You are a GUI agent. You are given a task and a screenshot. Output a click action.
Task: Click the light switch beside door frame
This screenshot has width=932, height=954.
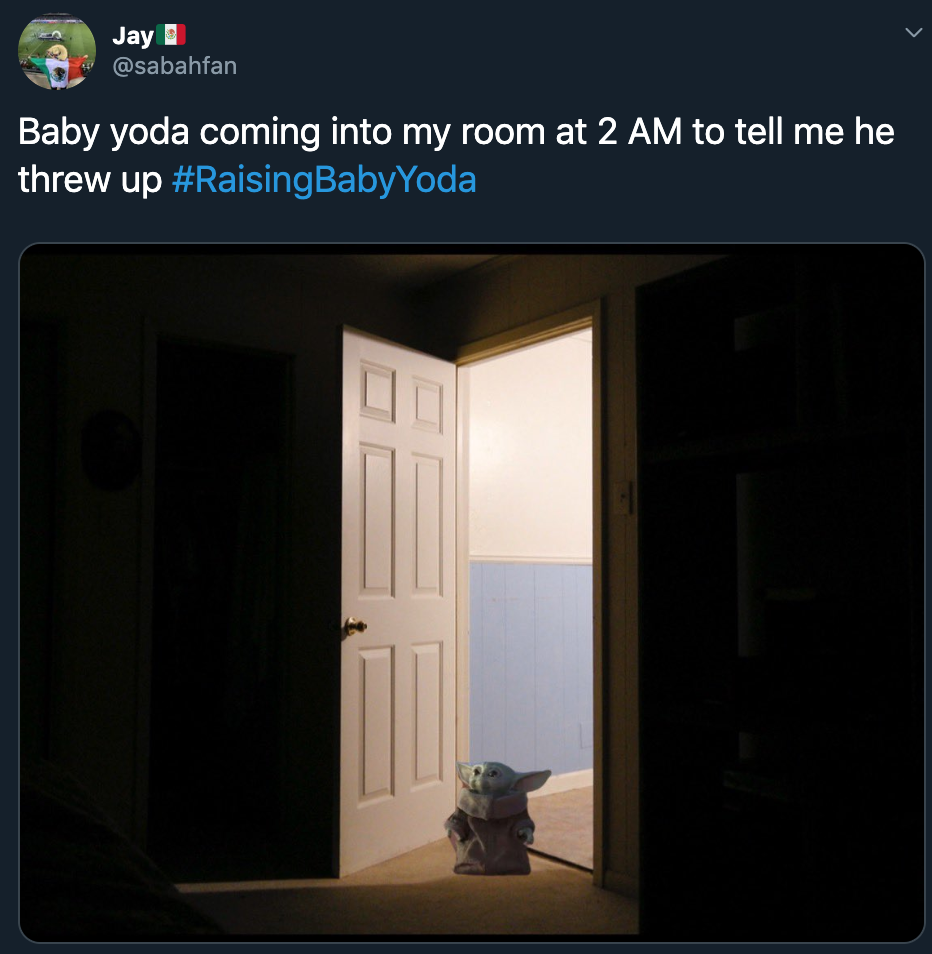625,497
